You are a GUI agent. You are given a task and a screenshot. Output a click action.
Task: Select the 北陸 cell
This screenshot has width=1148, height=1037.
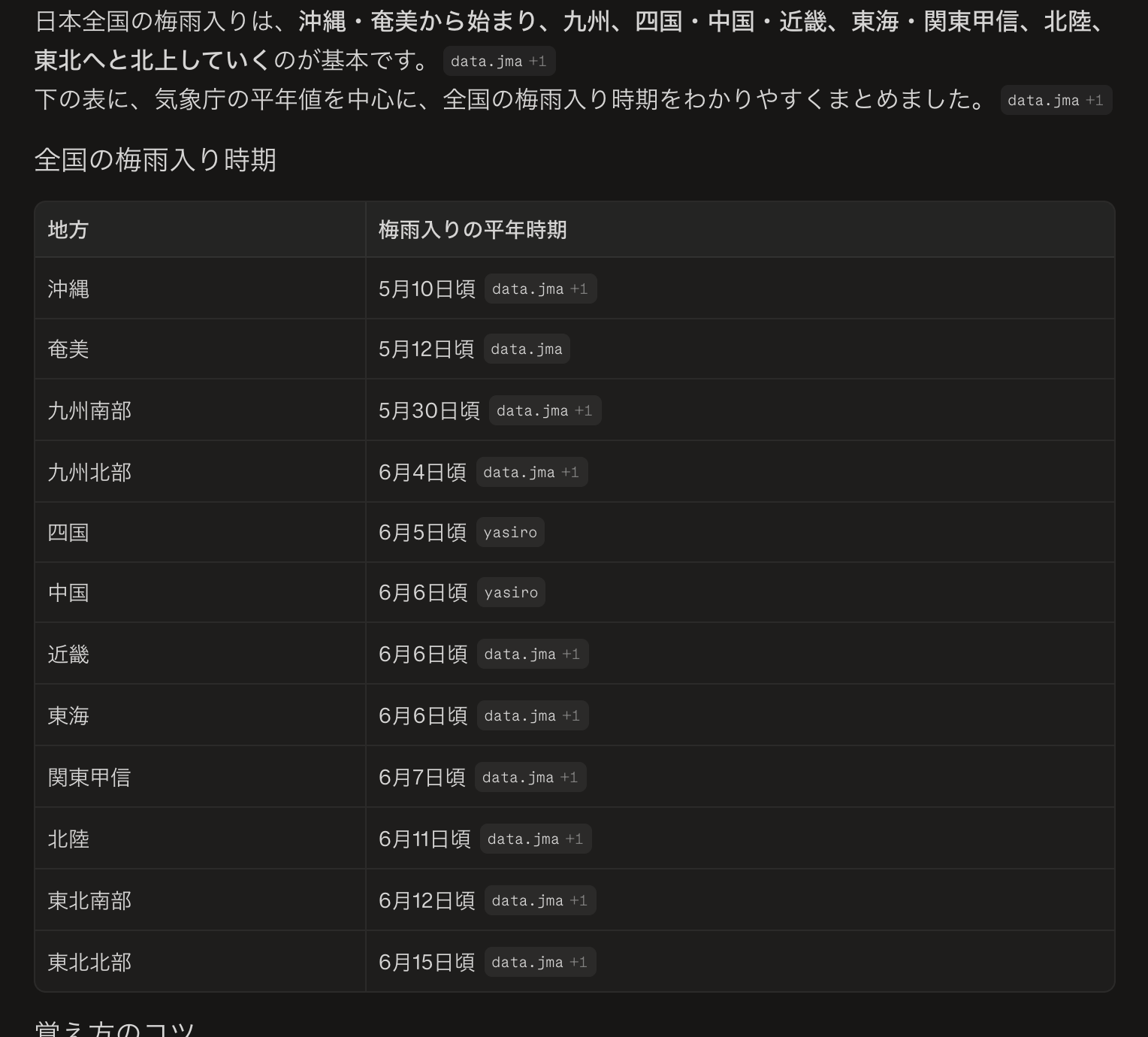pyautogui.click(x=200, y=839)
